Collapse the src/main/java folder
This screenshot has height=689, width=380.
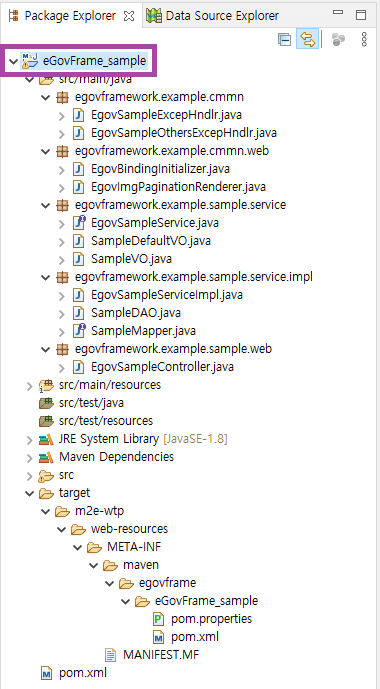pyautogui.click(x=29, y=79)
